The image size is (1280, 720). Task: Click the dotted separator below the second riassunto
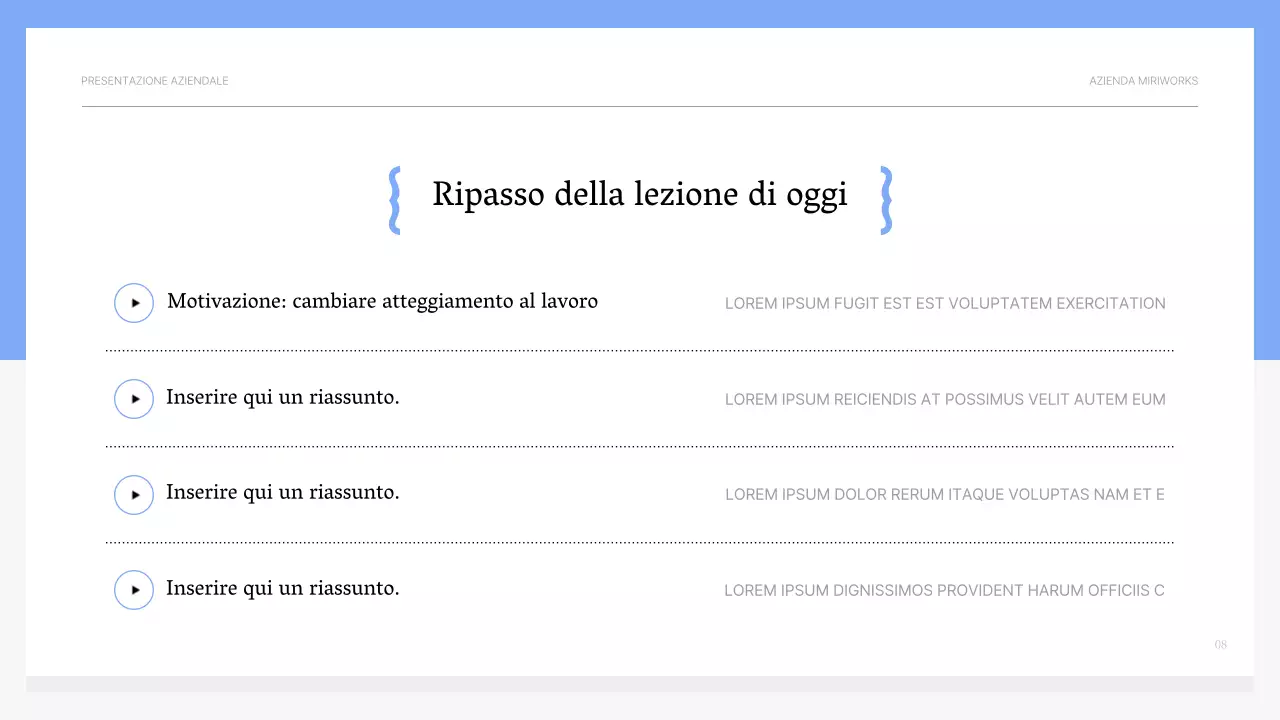pos(639,446)
